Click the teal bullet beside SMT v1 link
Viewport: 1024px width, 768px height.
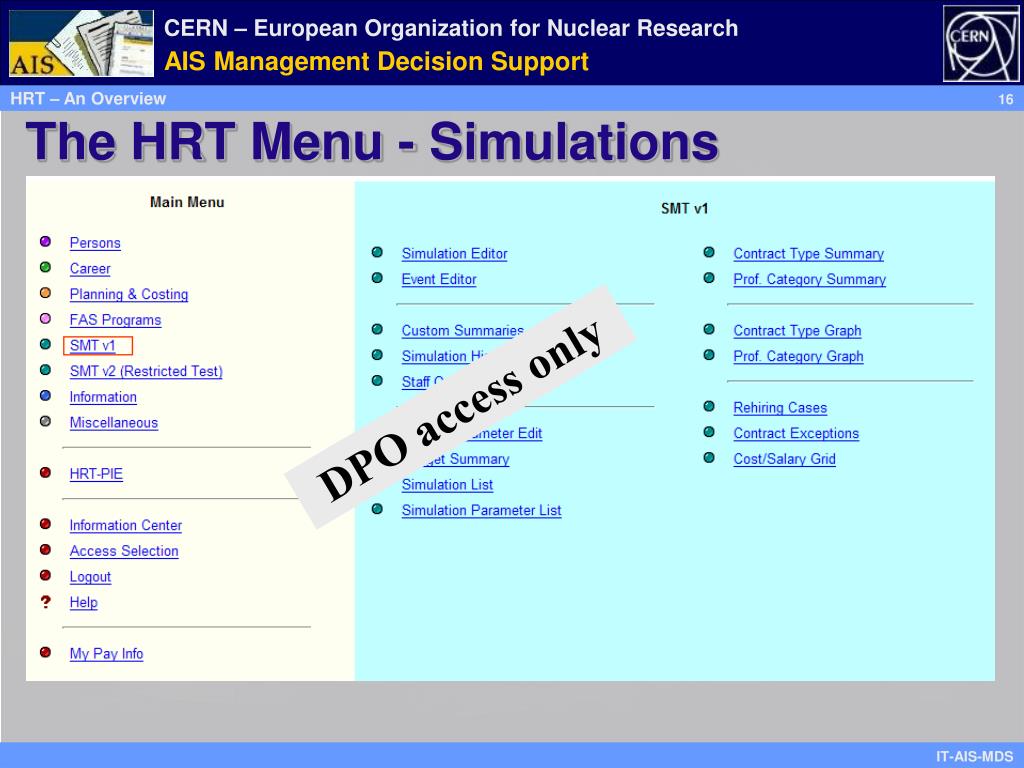click(45, 344)
